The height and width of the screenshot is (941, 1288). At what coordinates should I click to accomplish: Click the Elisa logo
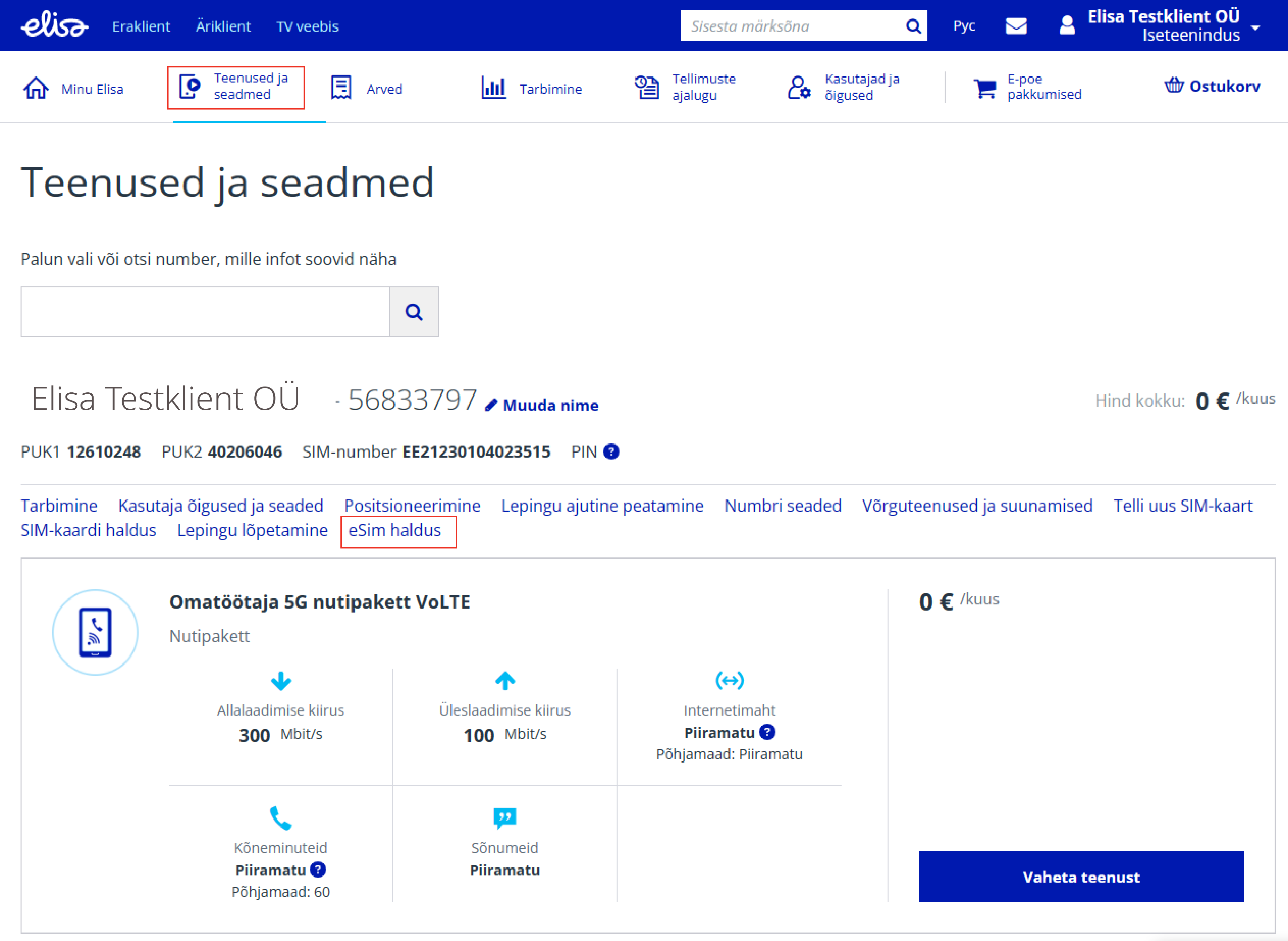54,26
